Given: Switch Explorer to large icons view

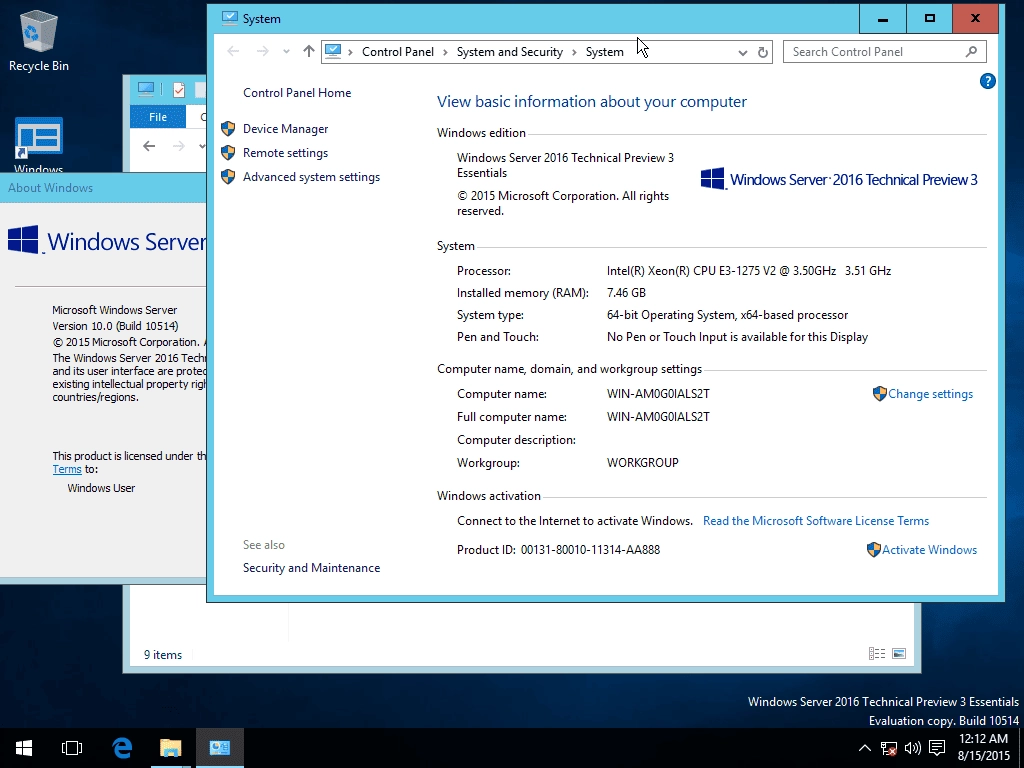Looking at the screenshot, I should coord(899,654).
